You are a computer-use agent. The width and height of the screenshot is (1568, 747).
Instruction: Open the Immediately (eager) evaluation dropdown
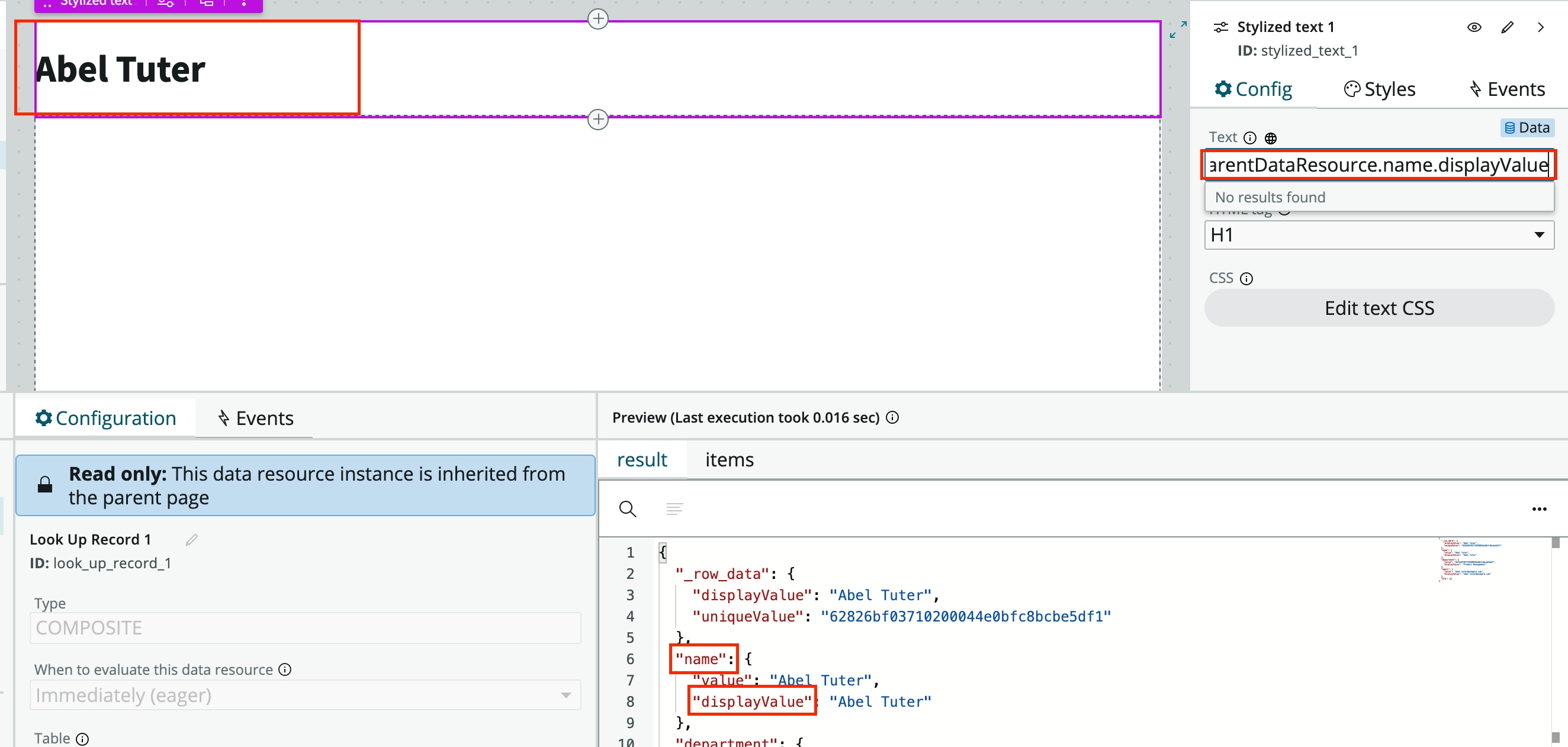[x=304, y=695]
